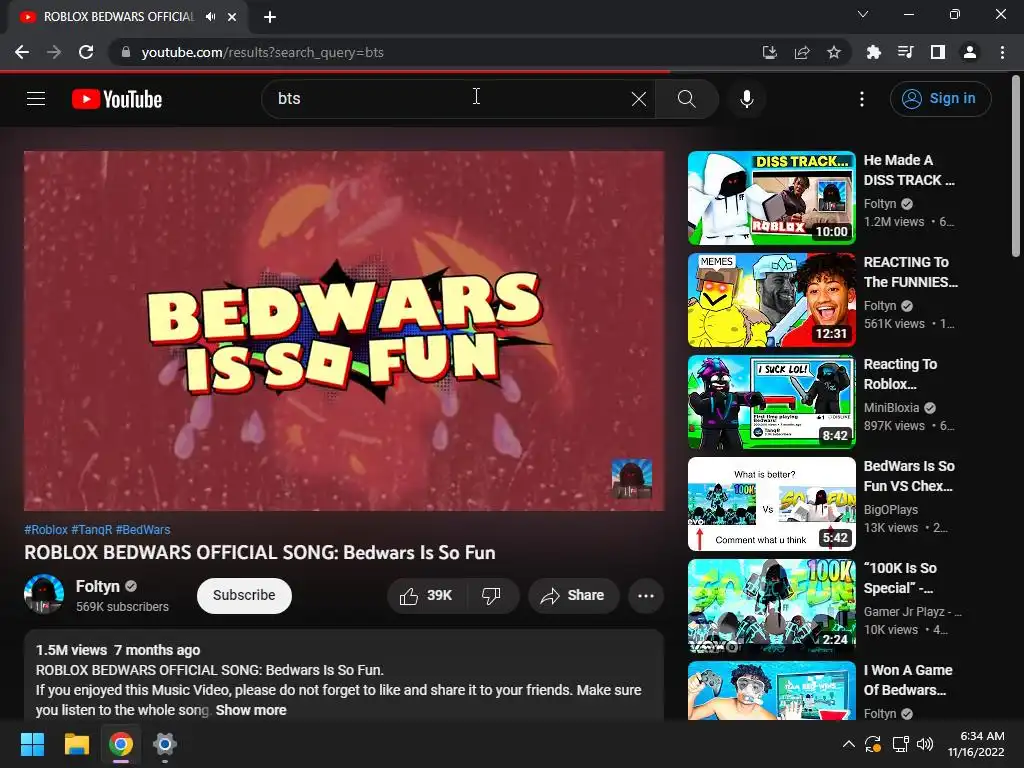Close the ROBLOX BEDWARS tab
Viewport: 1024px width, 768px height.
[x=232, y=17]
